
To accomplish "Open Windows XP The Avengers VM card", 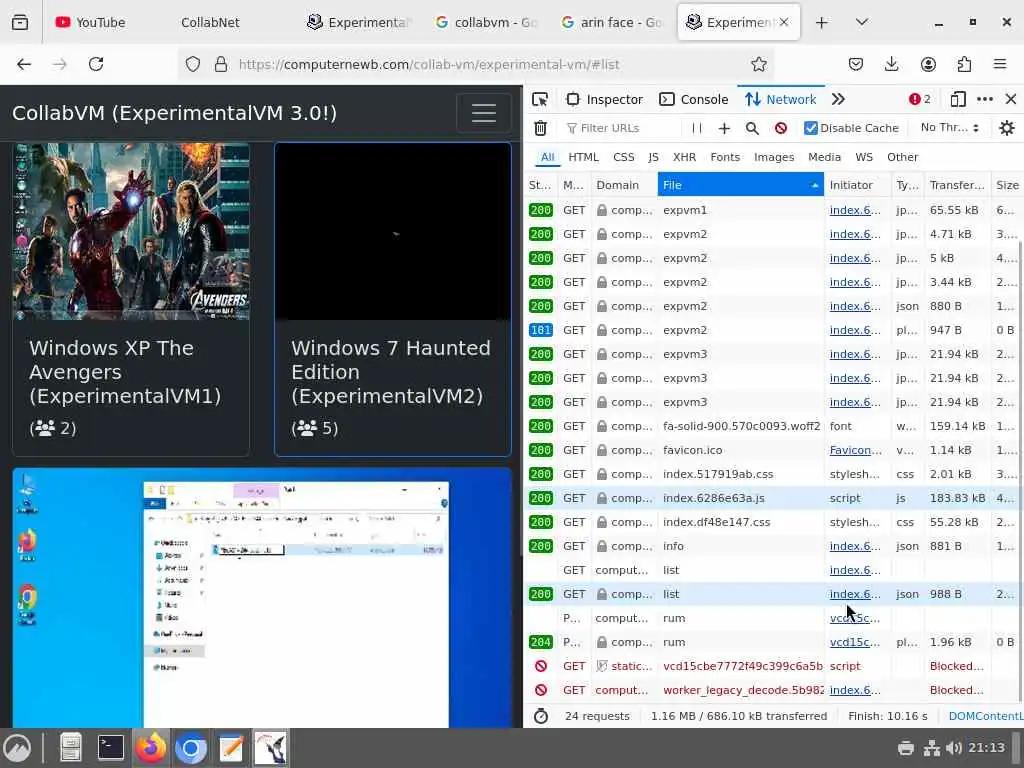I will [x=131, y=298].
